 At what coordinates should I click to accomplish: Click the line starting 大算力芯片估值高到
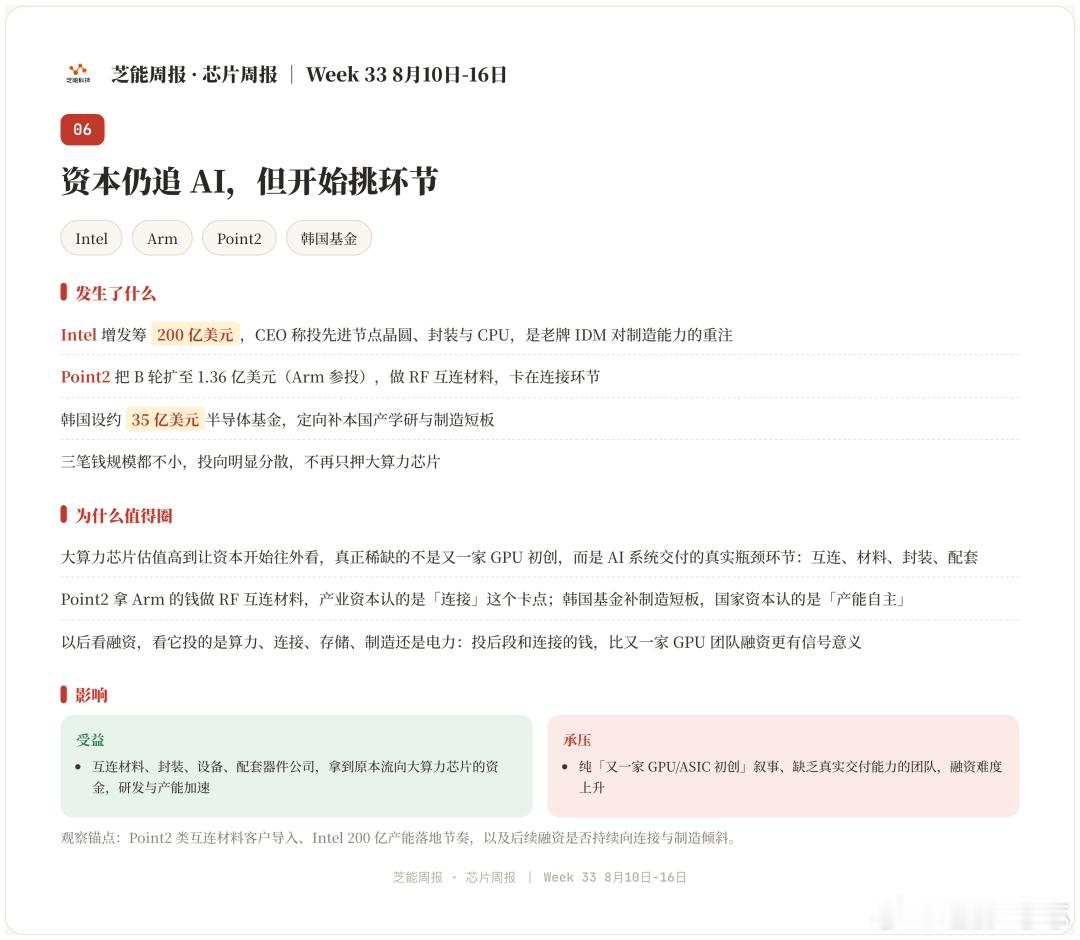point(519,557)
